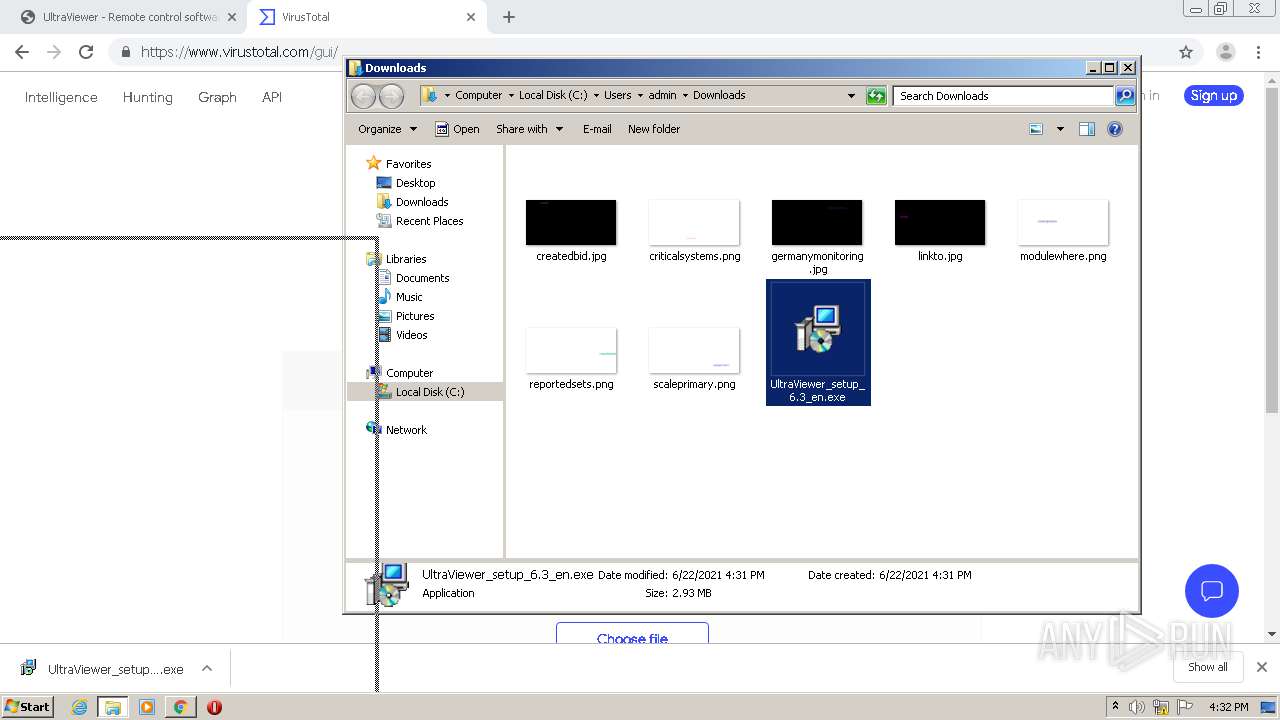Click Users breadcrumb segment
Screen dimensions: 1280x720
pyautogui.click(x=617, y=95)
